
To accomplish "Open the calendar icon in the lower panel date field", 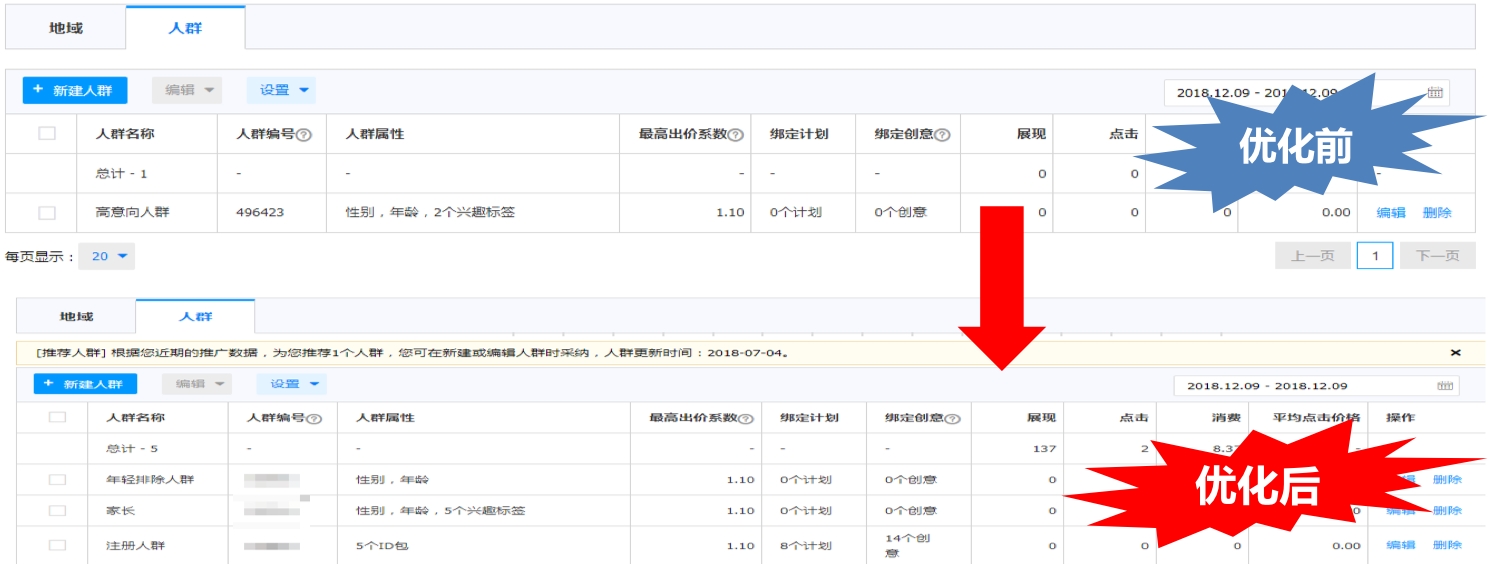I will tap(1445, 386).
